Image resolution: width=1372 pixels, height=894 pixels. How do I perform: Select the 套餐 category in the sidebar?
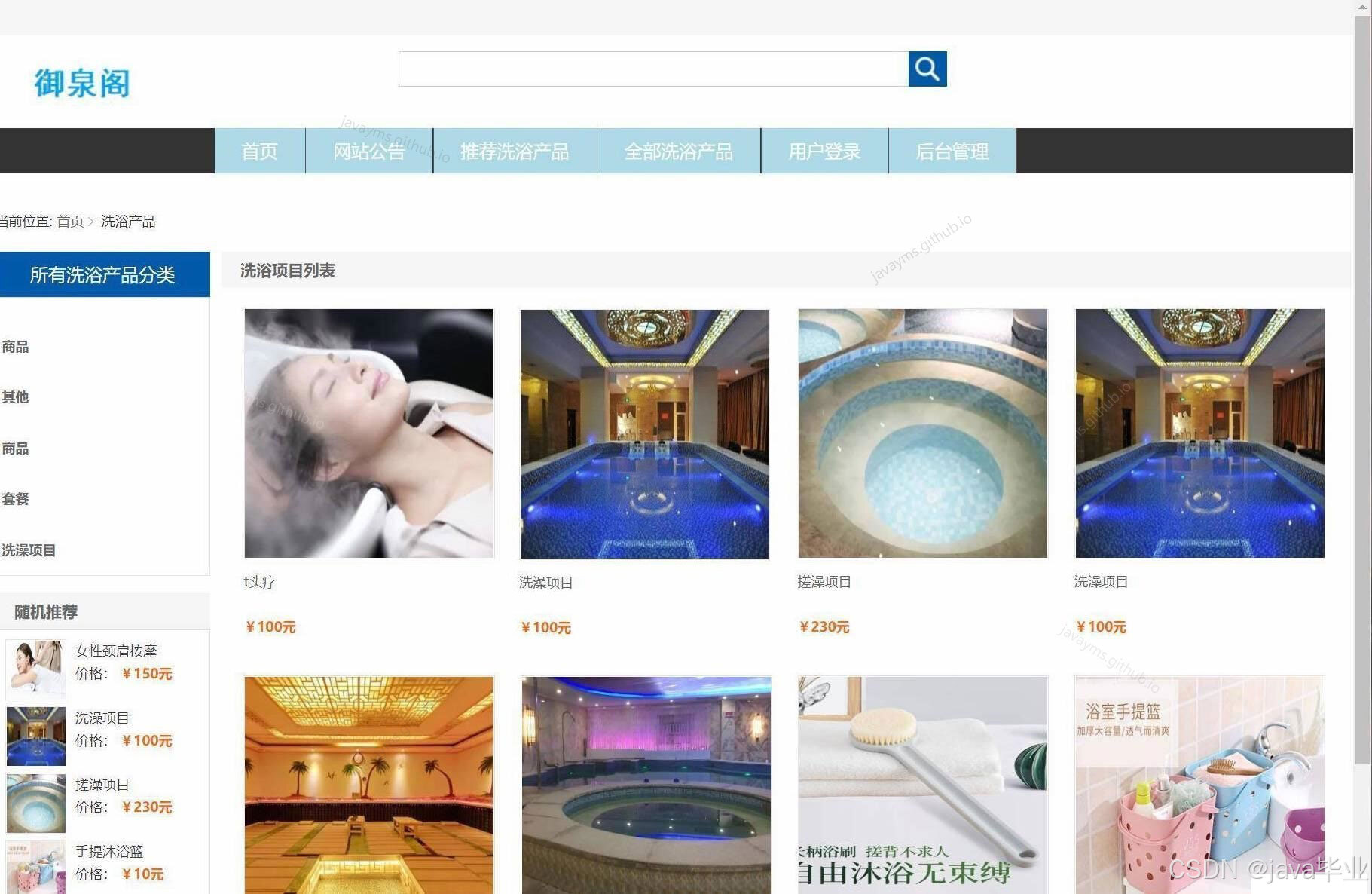15,499
